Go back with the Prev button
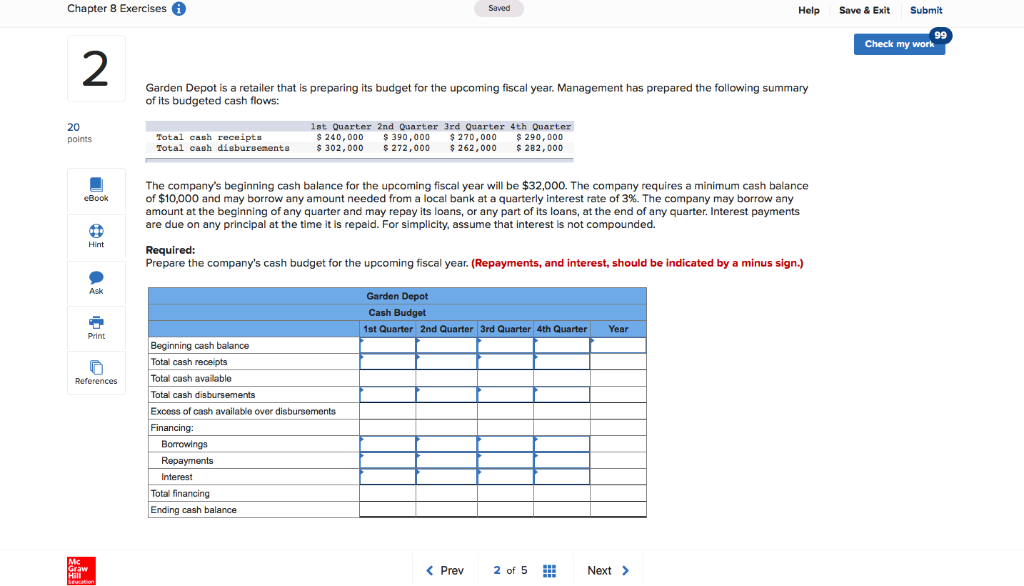1024x586 pixels. (x=444, y=570)
